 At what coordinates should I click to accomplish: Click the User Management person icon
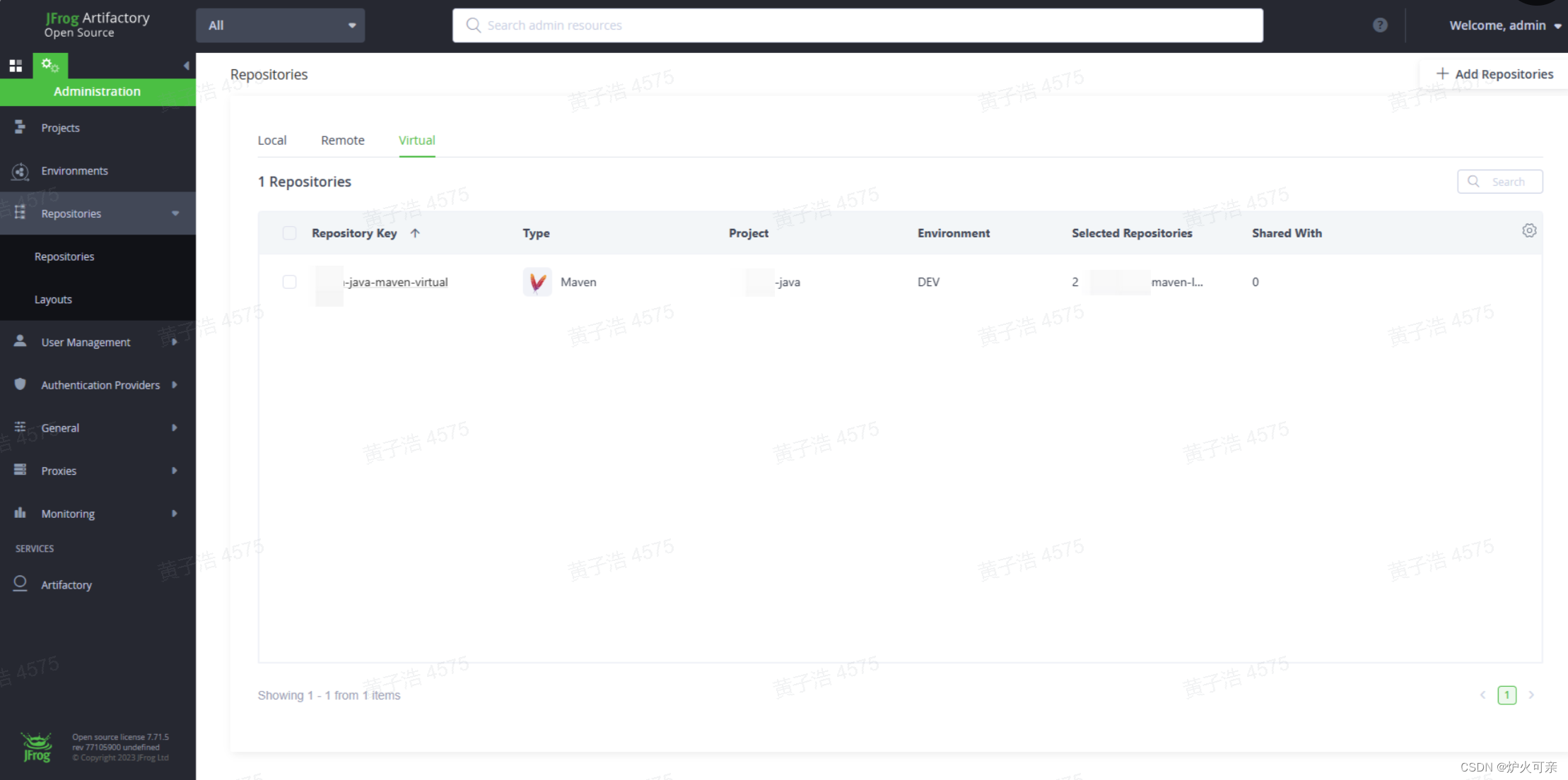[x=20, y=341]
